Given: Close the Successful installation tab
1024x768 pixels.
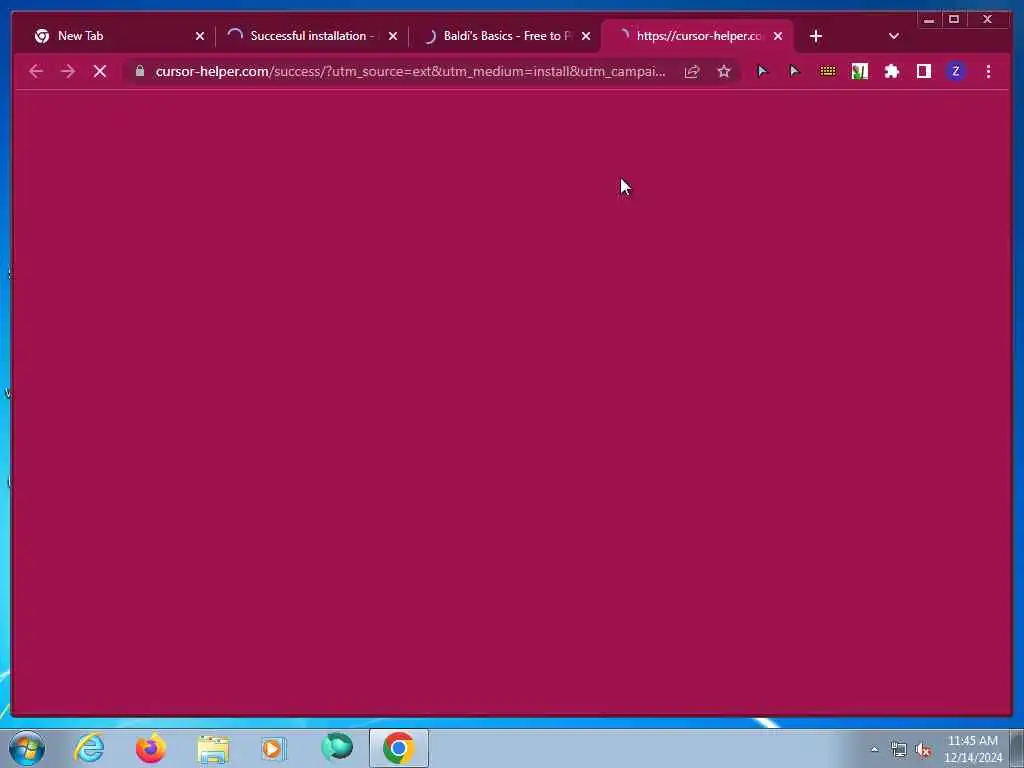Looking at the screenshot, I should [392, 37].
